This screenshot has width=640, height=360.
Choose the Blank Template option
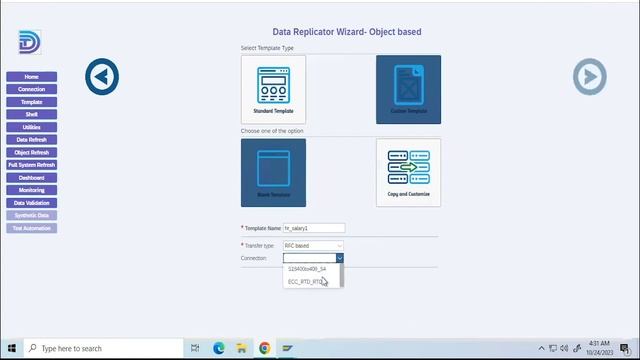pos(273,173)
